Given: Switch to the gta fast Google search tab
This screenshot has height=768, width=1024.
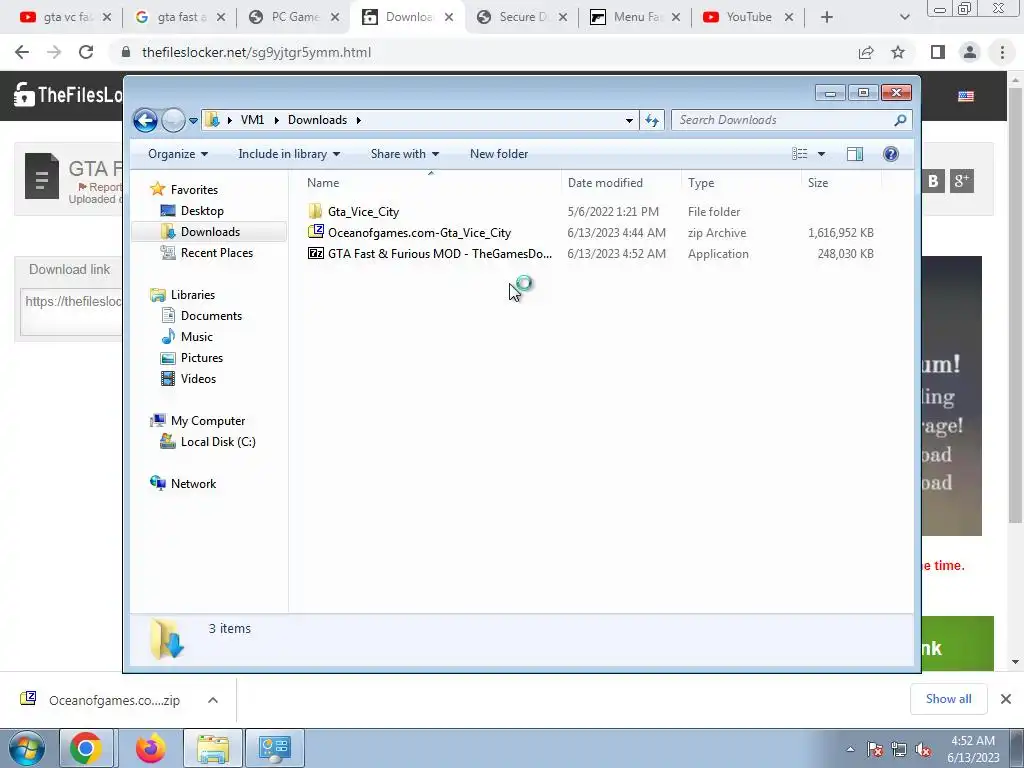Looking at the screenshot, I should [x=180, y=17].
